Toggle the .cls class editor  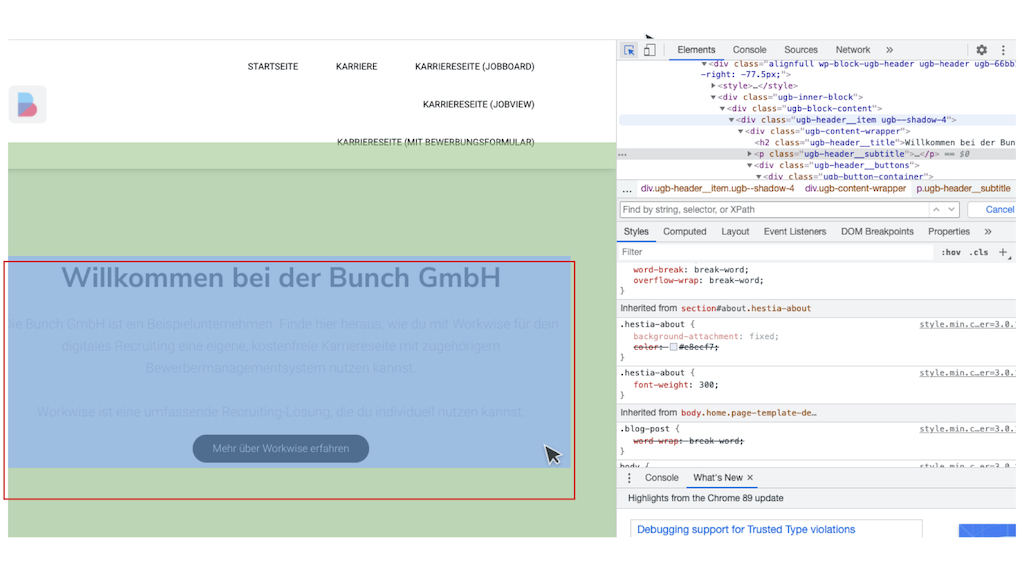pos(978,252)
